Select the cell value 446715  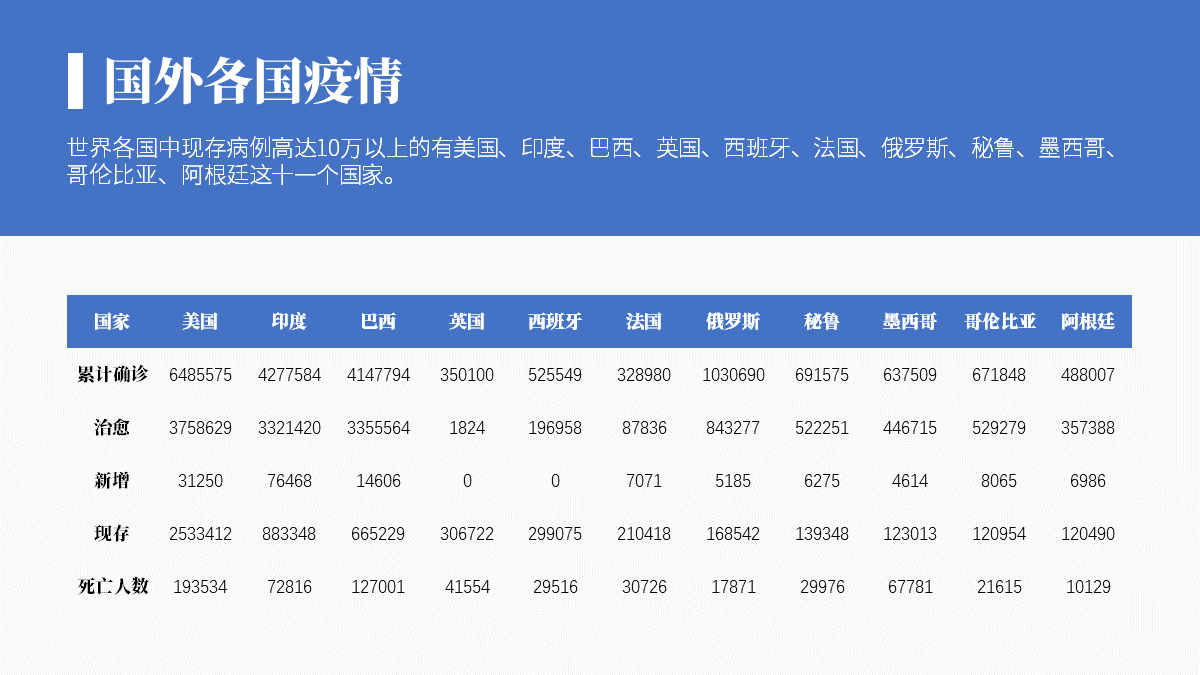point(910,428)
